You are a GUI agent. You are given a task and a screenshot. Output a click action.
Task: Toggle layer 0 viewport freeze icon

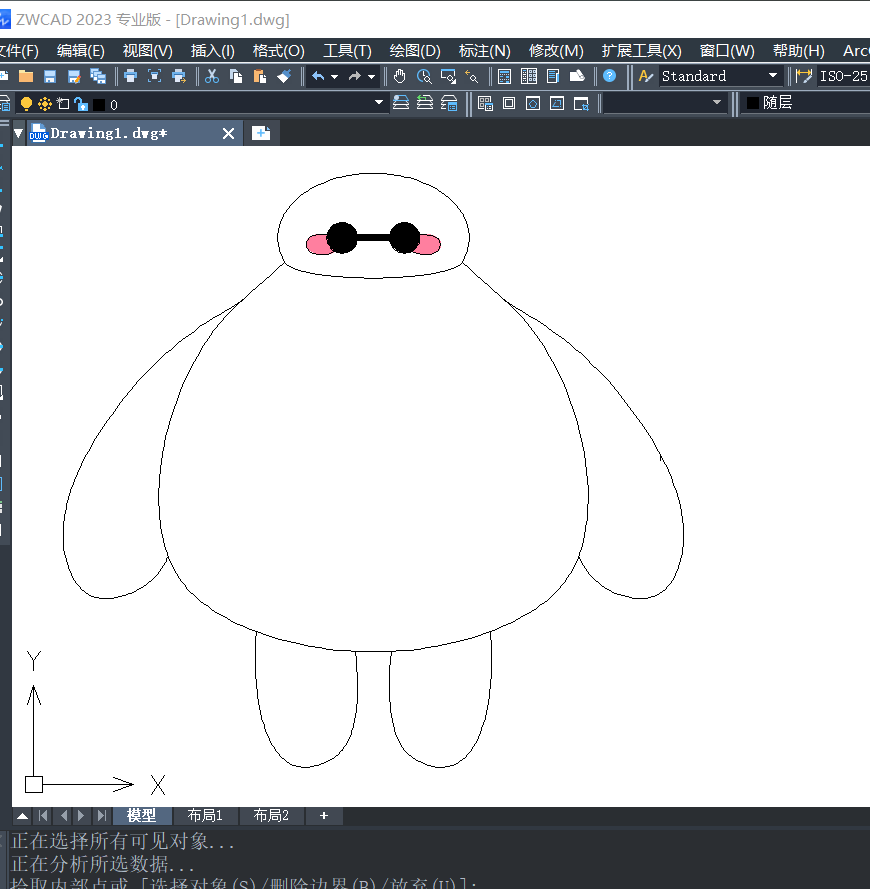pyautogui.click(x=63, y=104)
